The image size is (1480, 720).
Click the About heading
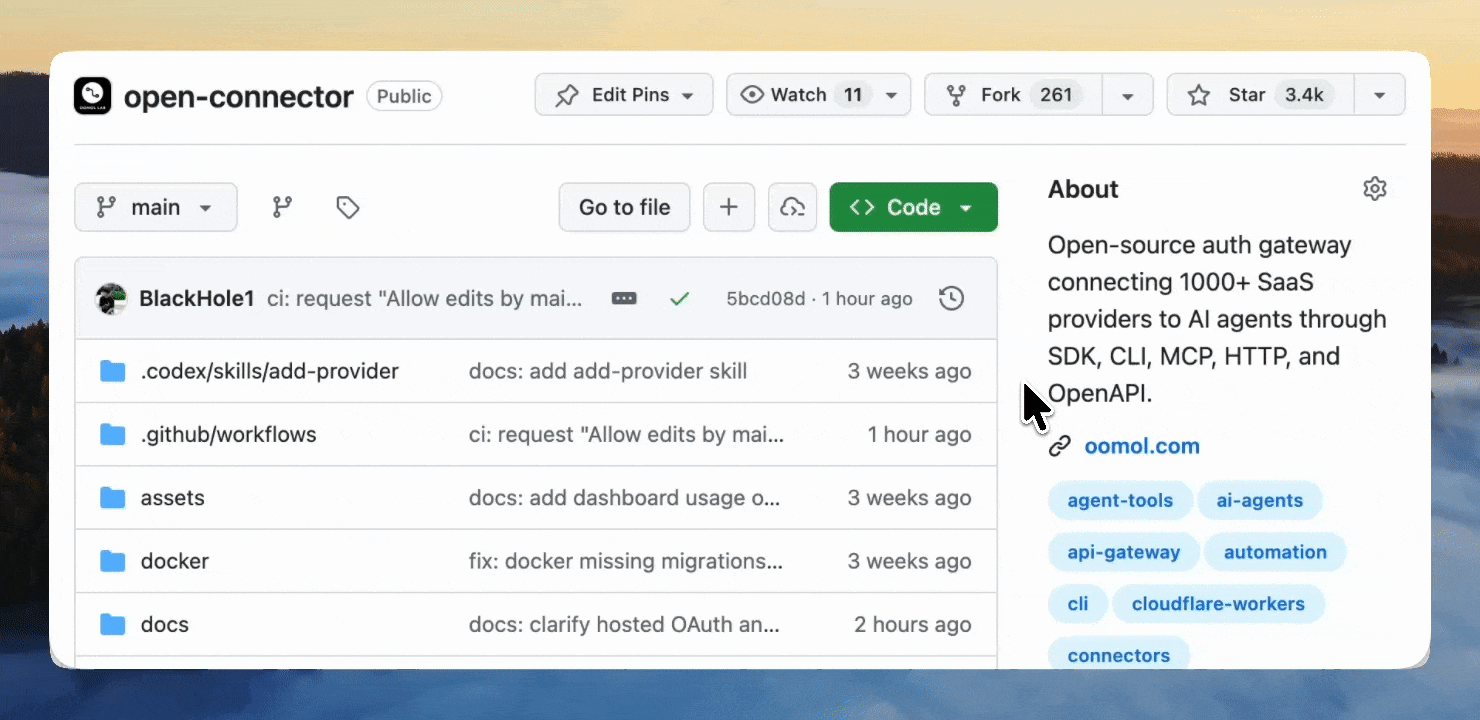click(x=1083, y=189)
